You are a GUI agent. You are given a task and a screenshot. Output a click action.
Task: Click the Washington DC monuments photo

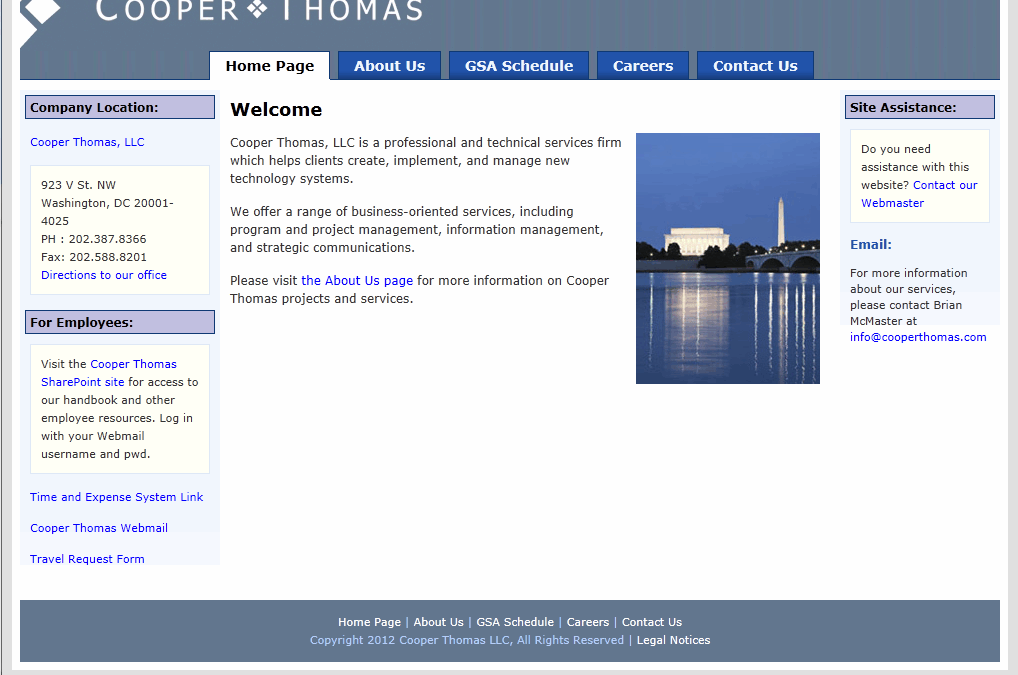click(x=728, y=258)
